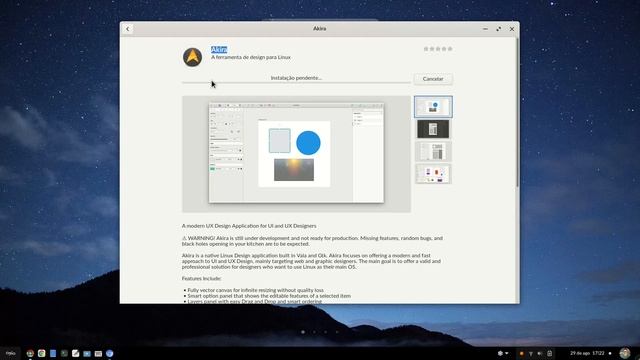This screenshot has height=360, width=640.
Task: Click the Akira app logo icon
Action: pyautogui.click(x=192, y=57)
